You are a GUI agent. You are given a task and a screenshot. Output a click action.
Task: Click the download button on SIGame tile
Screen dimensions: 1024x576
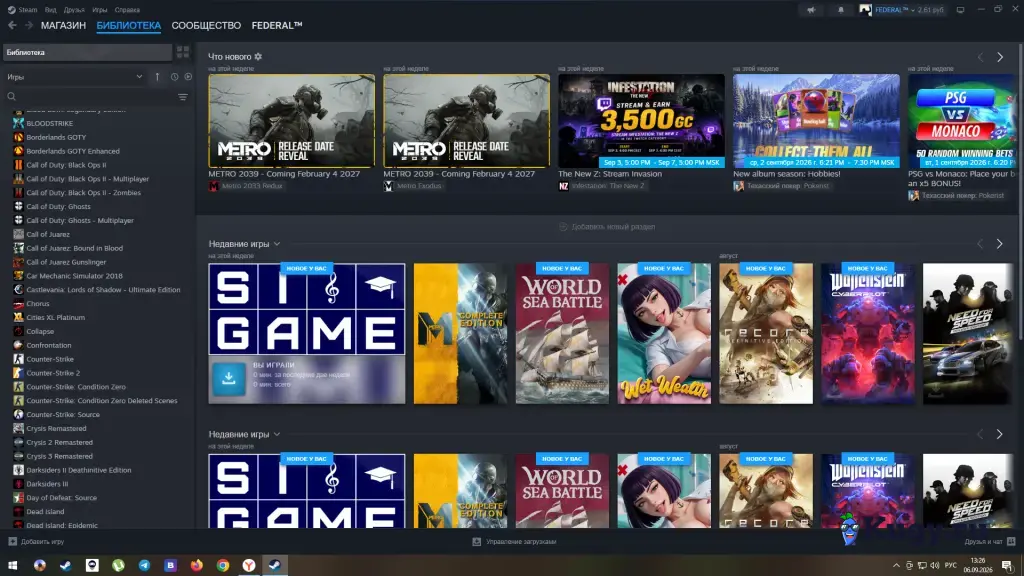tap(229, 379)
